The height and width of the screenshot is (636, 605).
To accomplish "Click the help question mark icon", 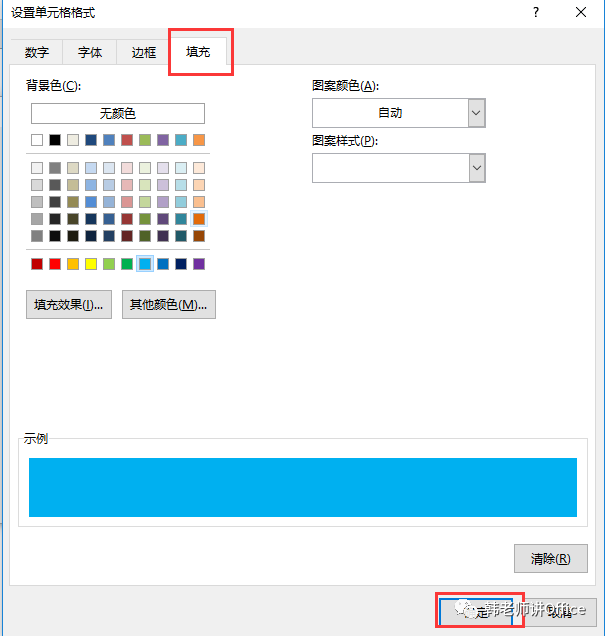I will click(536, 12).
